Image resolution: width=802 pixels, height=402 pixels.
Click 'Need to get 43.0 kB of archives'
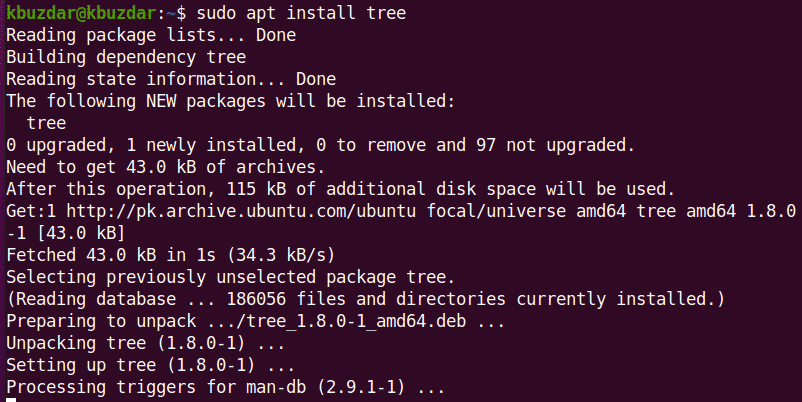(x=165, y=167)
